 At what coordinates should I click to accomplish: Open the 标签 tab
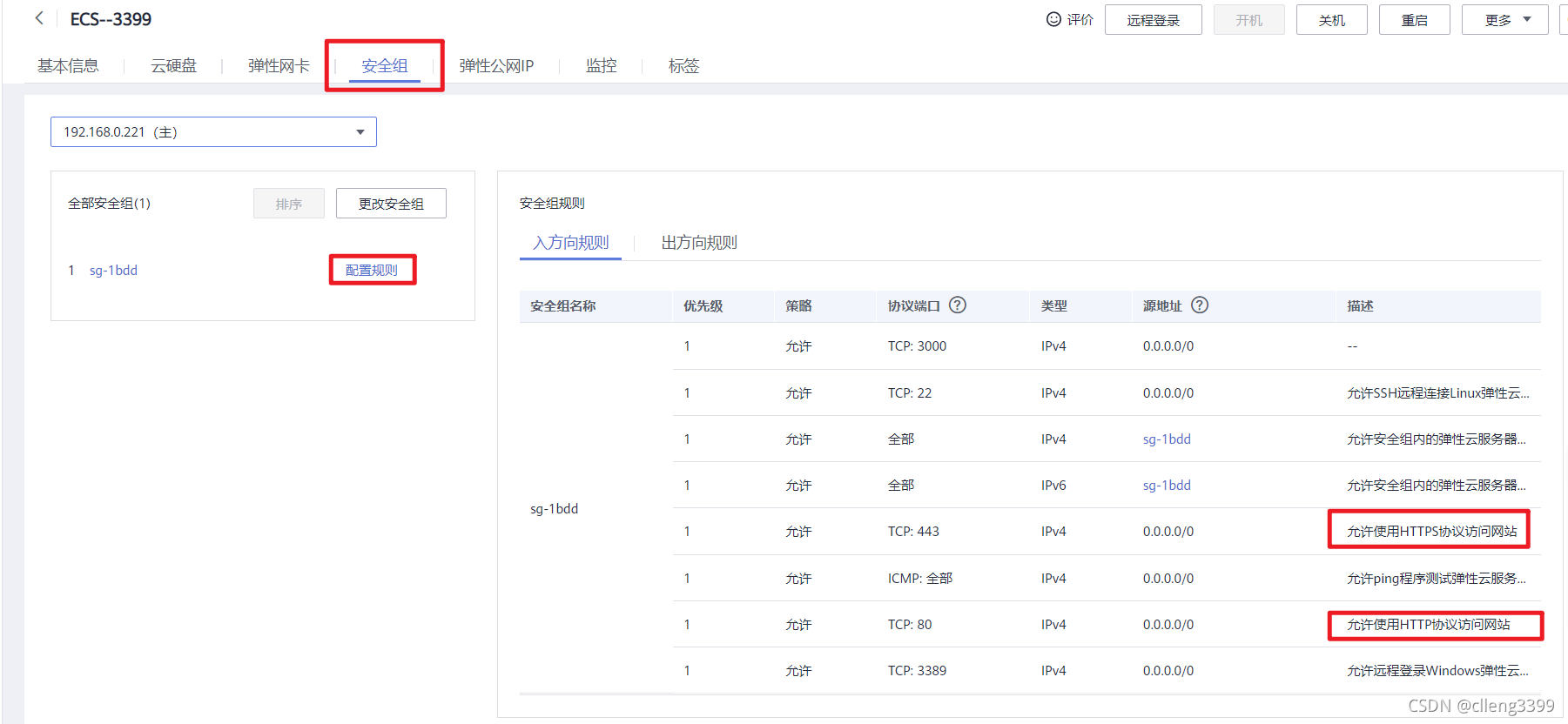click(683, 66)
